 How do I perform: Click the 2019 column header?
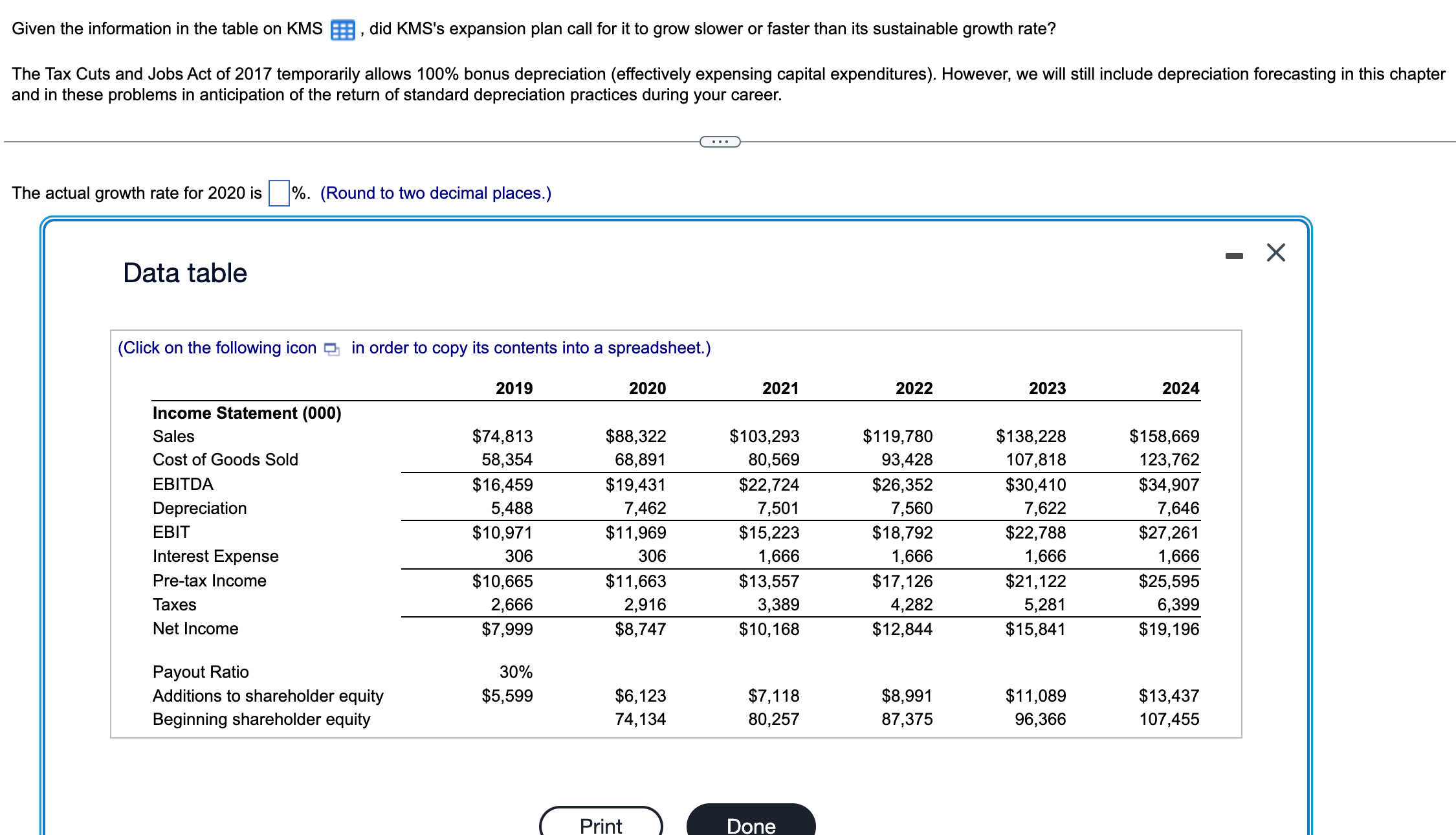click(513, 388)
